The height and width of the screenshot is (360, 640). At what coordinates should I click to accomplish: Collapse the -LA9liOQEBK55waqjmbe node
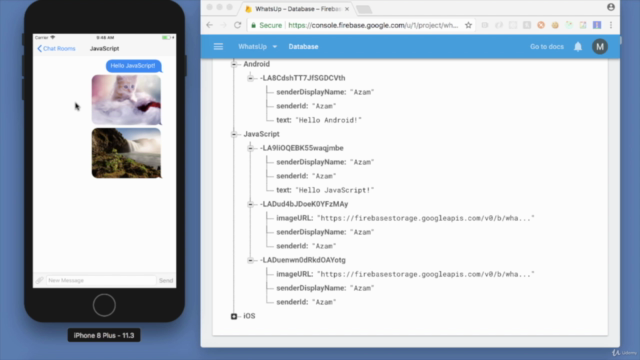click(250, 148)
